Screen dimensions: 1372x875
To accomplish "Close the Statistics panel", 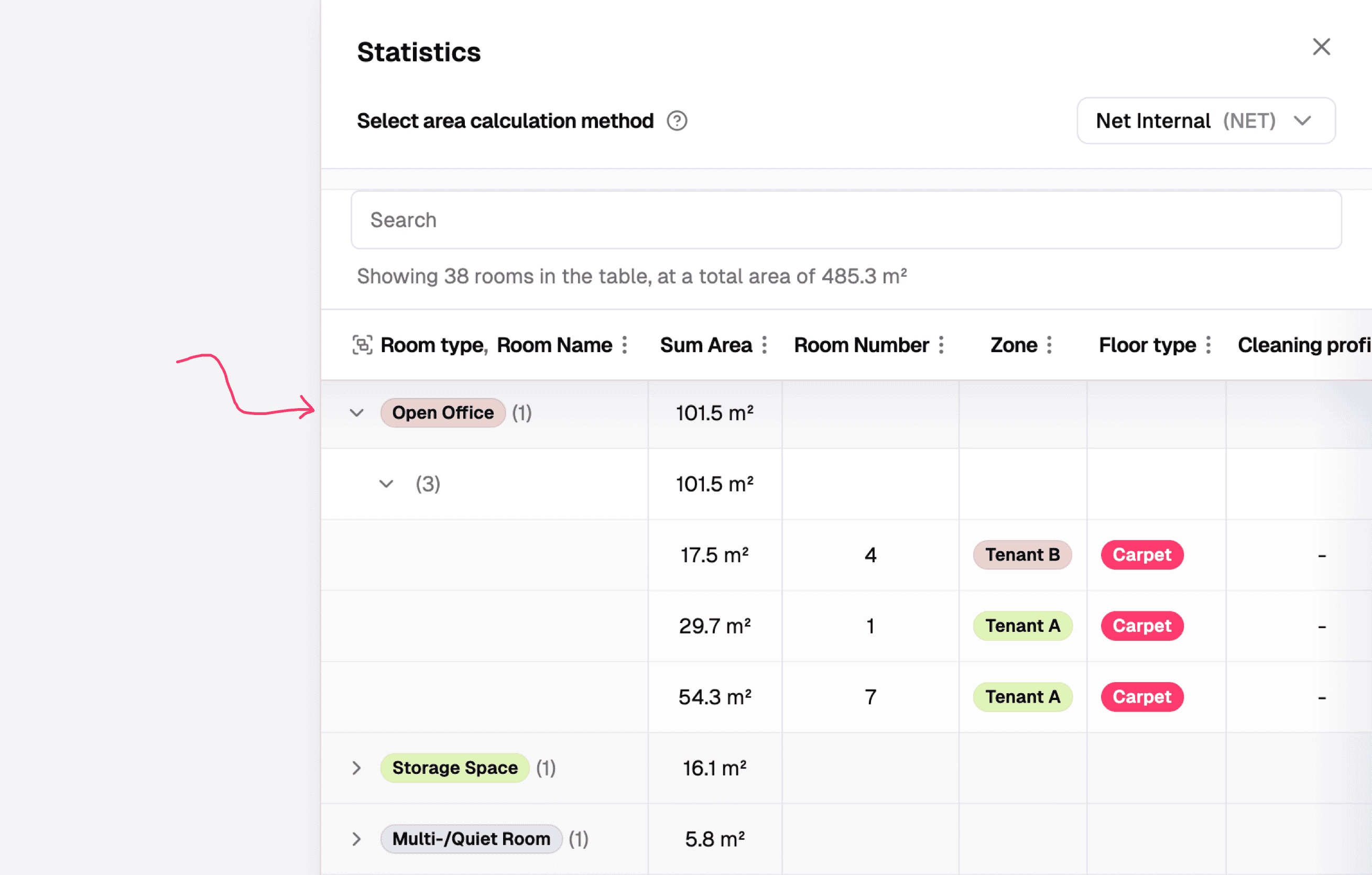I will (1321, 47).
